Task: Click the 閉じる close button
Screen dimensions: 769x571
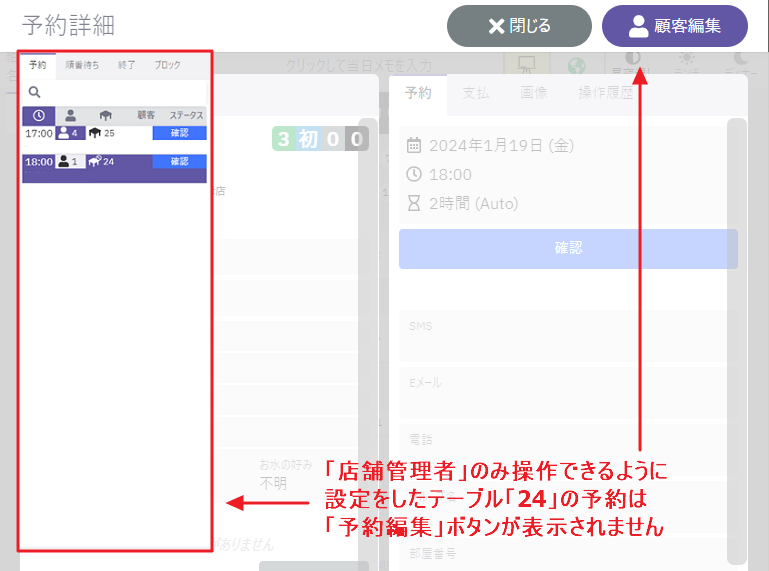Action: [x=519, y=26]
